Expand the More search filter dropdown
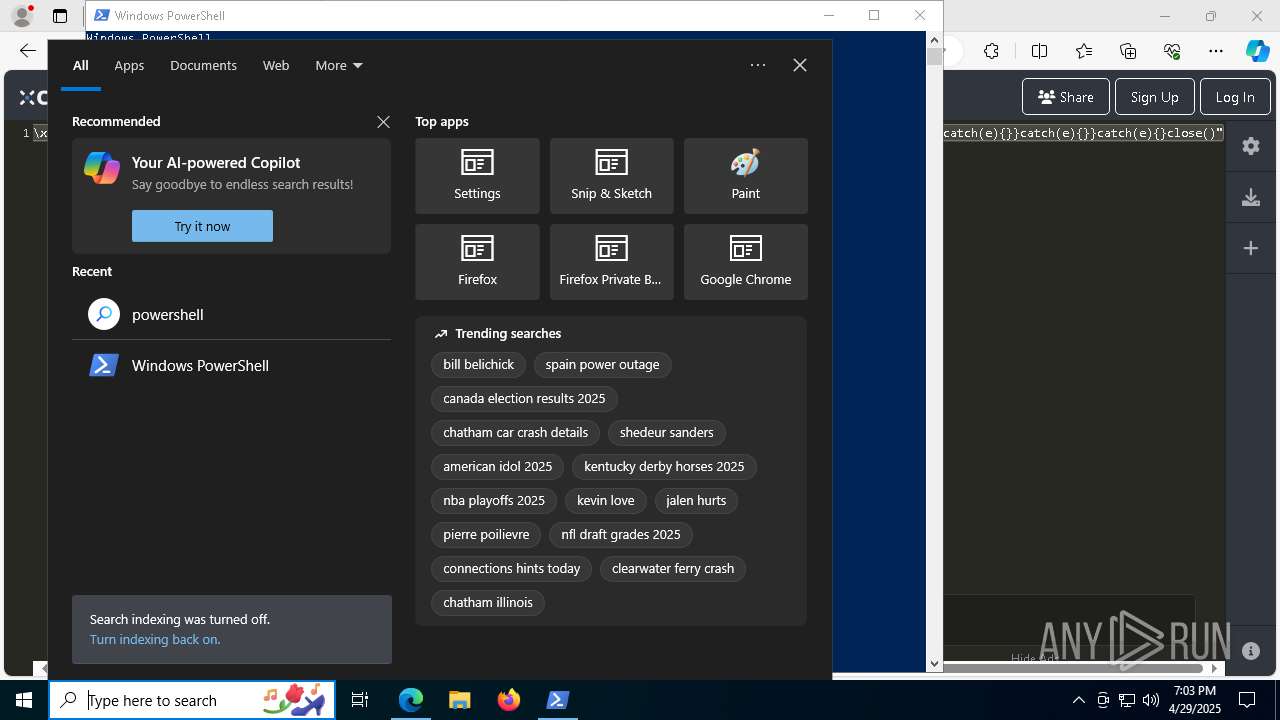The image size is (1280, 720). tap(339, 65)
